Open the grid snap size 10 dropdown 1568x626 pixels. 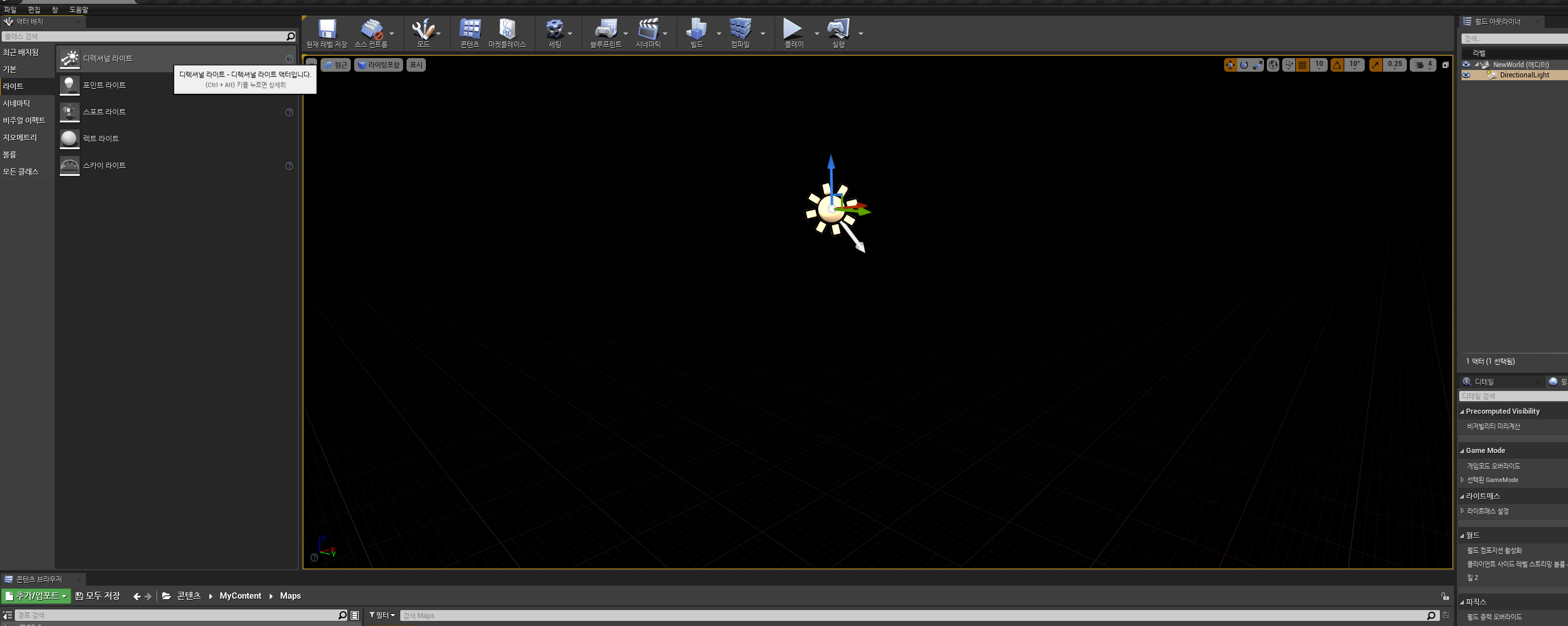[1319, 65]
